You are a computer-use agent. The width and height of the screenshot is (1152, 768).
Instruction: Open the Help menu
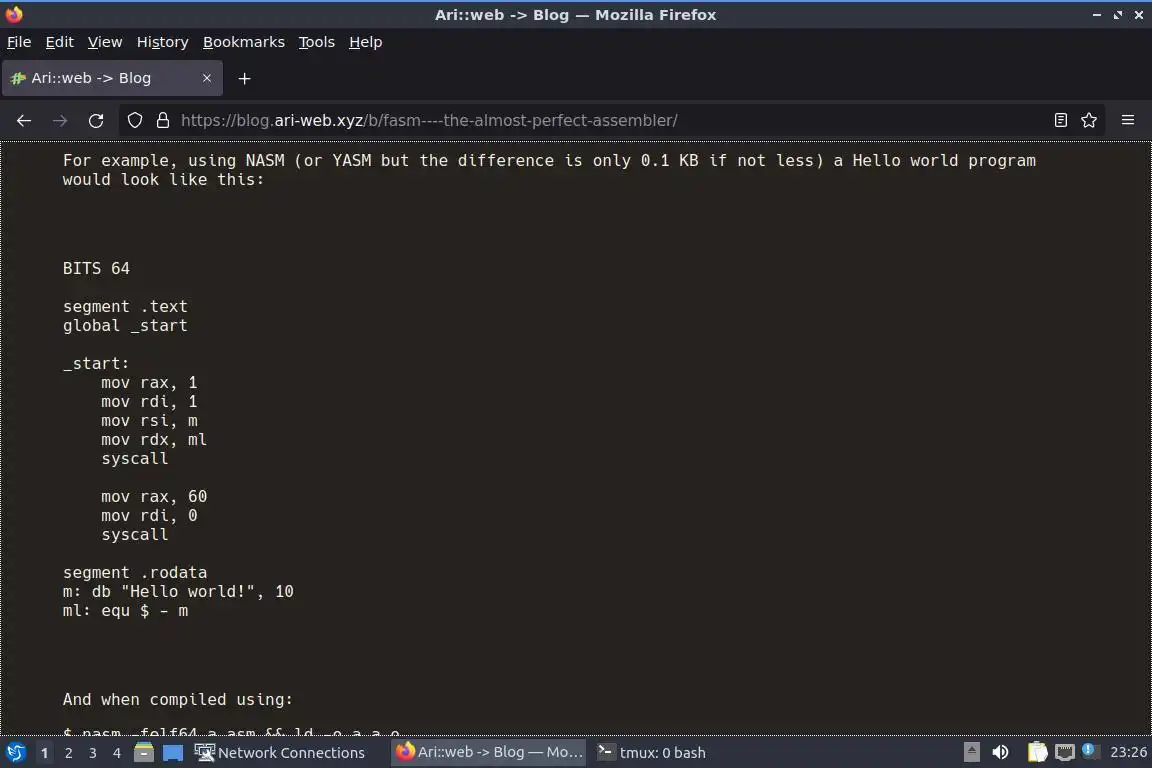[x=365, y=42]
